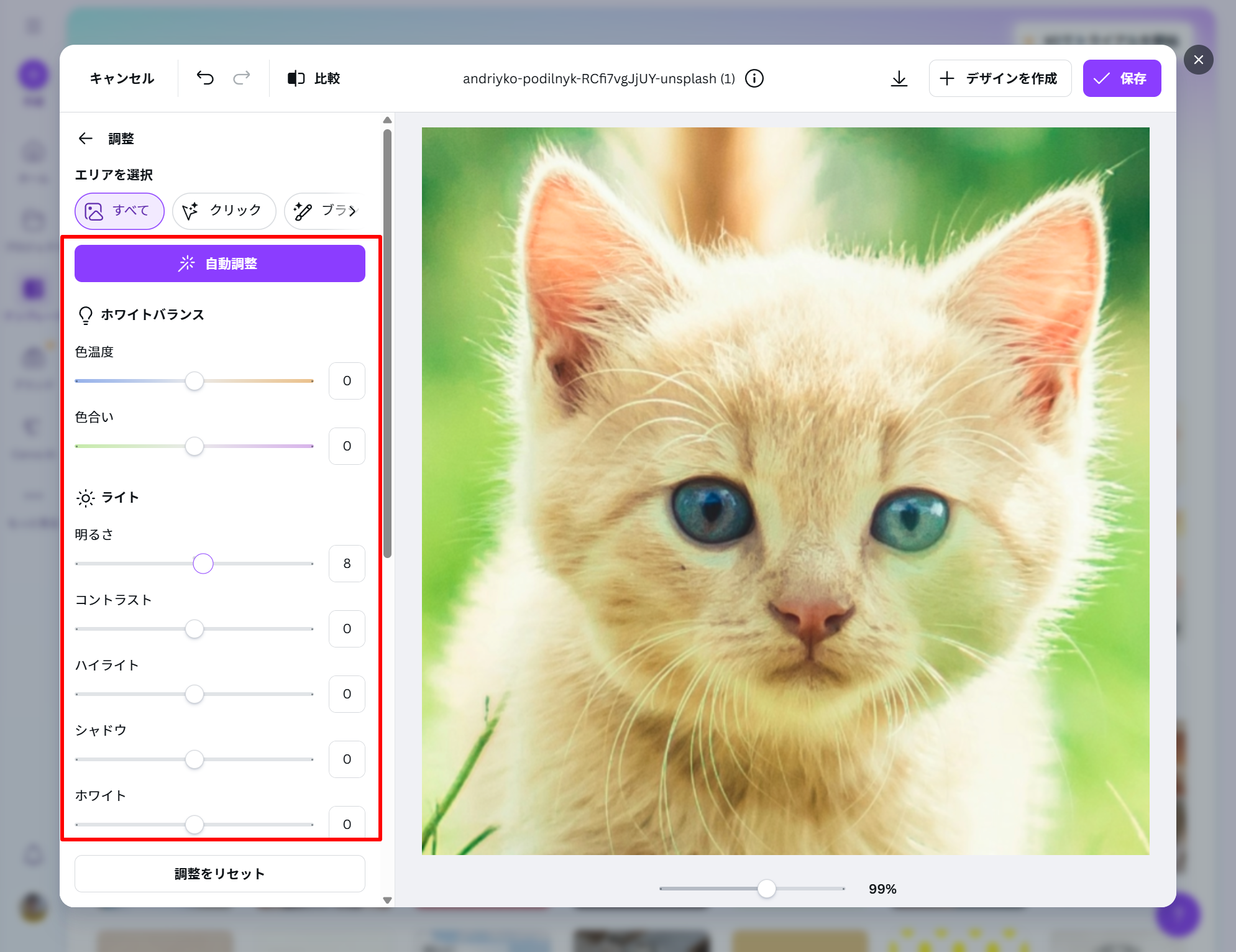The width and height of the screenshot is (1236, 952).
Task: Click the キャンセル button
Action: (x=122, y=78)
